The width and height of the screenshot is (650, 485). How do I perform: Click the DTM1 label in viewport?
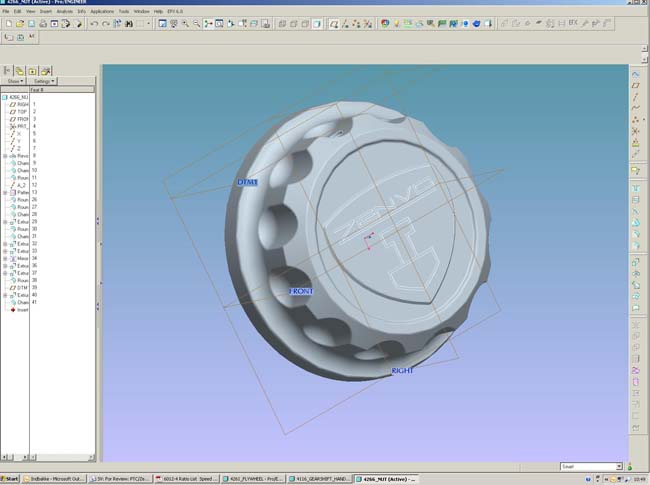point(247,182)
